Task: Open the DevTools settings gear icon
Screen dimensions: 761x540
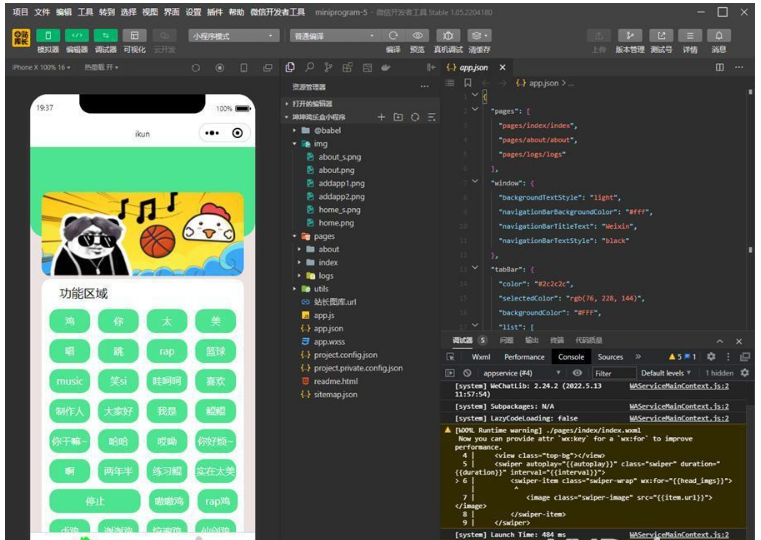Action: pos(711,357)
